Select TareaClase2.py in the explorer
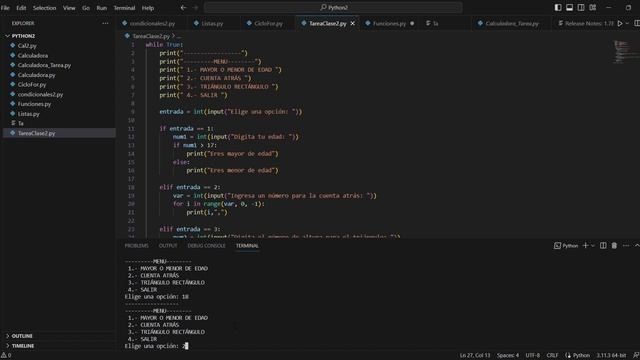 (59, 133)
